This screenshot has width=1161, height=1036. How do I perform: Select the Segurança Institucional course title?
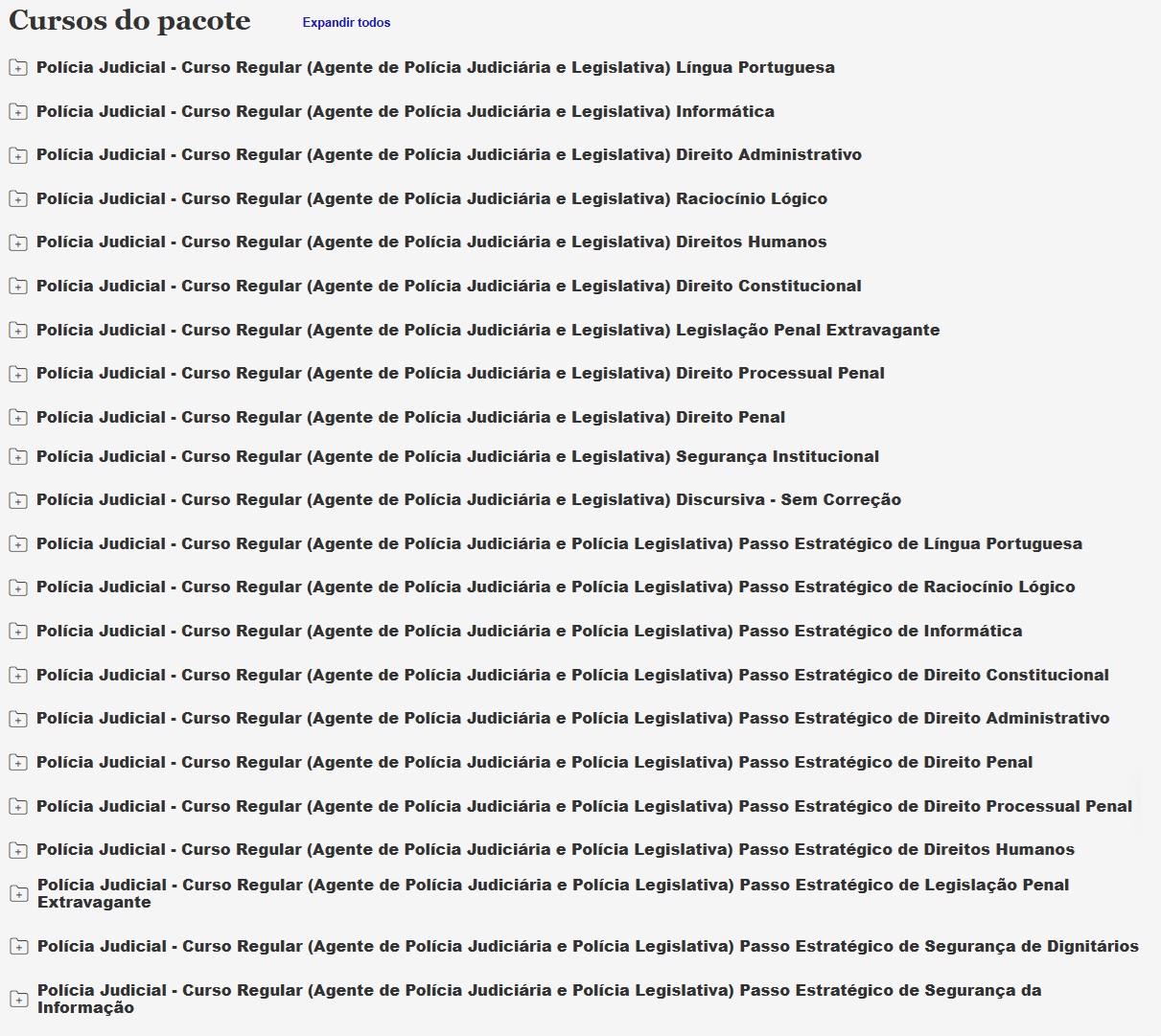[x=457, y=457]
